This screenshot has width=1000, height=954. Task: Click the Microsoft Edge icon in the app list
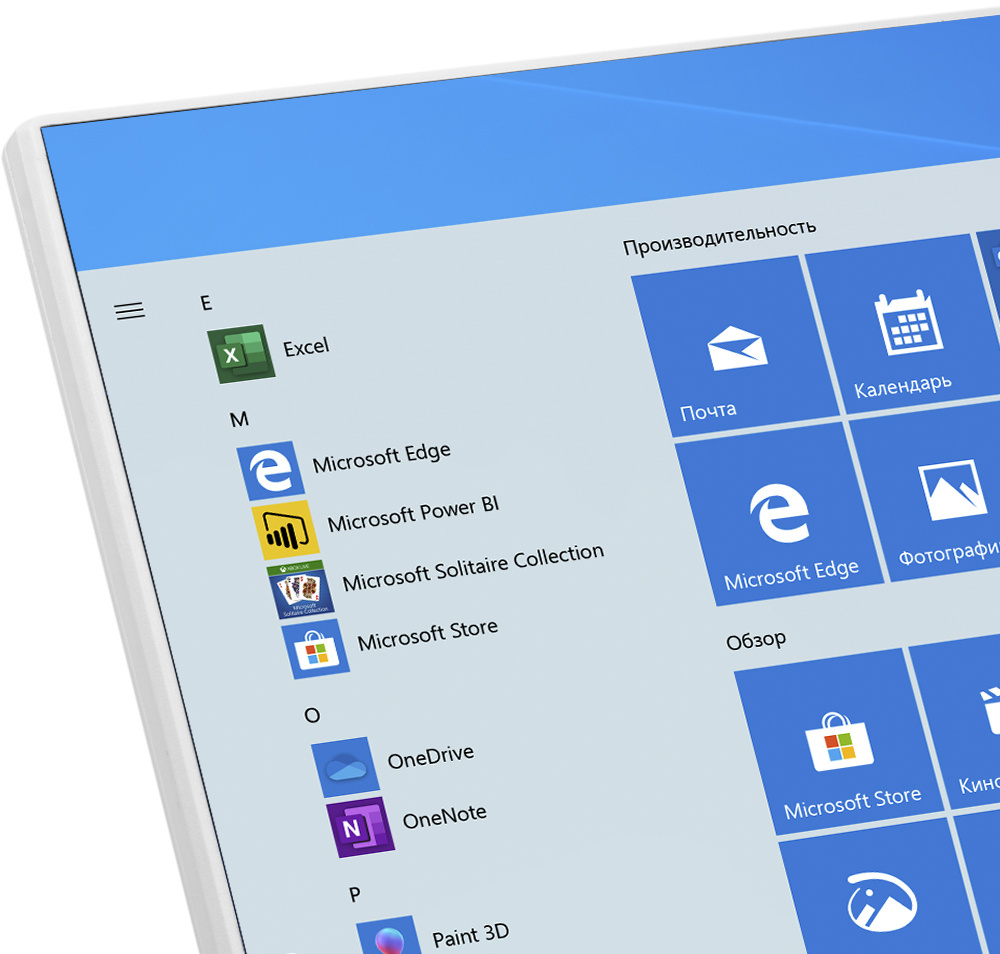point(270,471)
